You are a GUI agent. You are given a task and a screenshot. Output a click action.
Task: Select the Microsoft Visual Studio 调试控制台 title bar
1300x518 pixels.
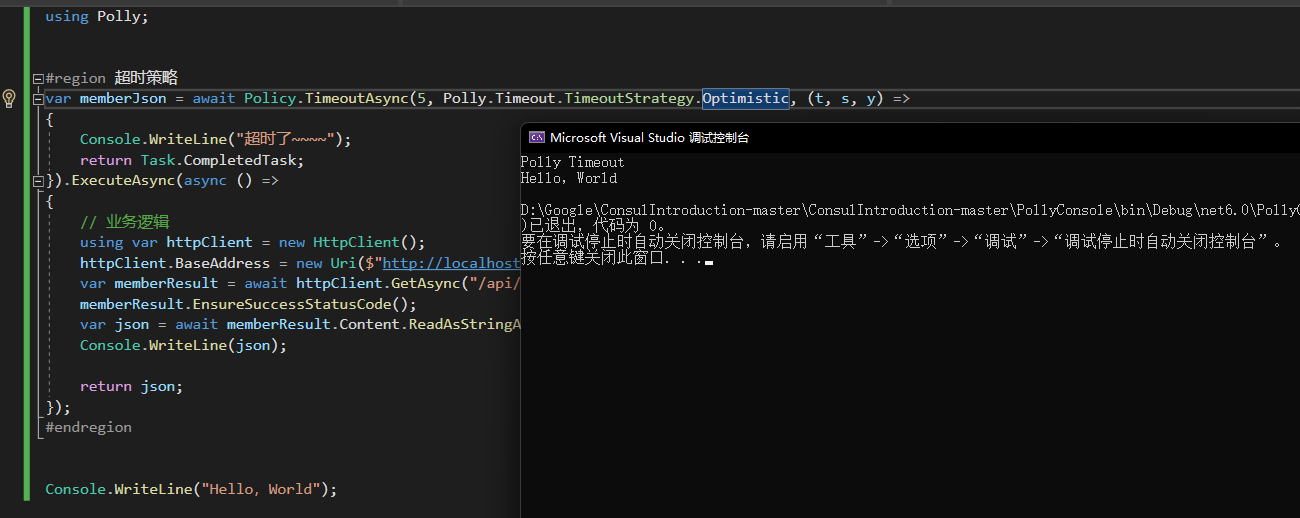910,138
